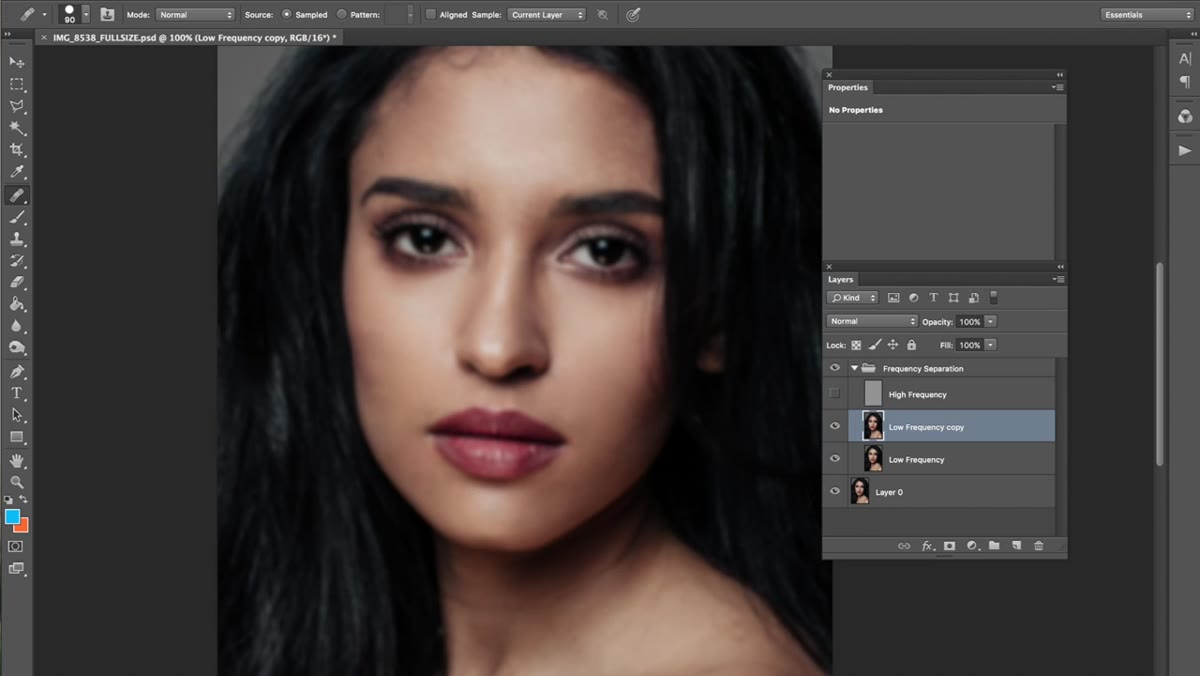
Task: Open the layer blend mode dropdown
Action: [x=872, y=321]
